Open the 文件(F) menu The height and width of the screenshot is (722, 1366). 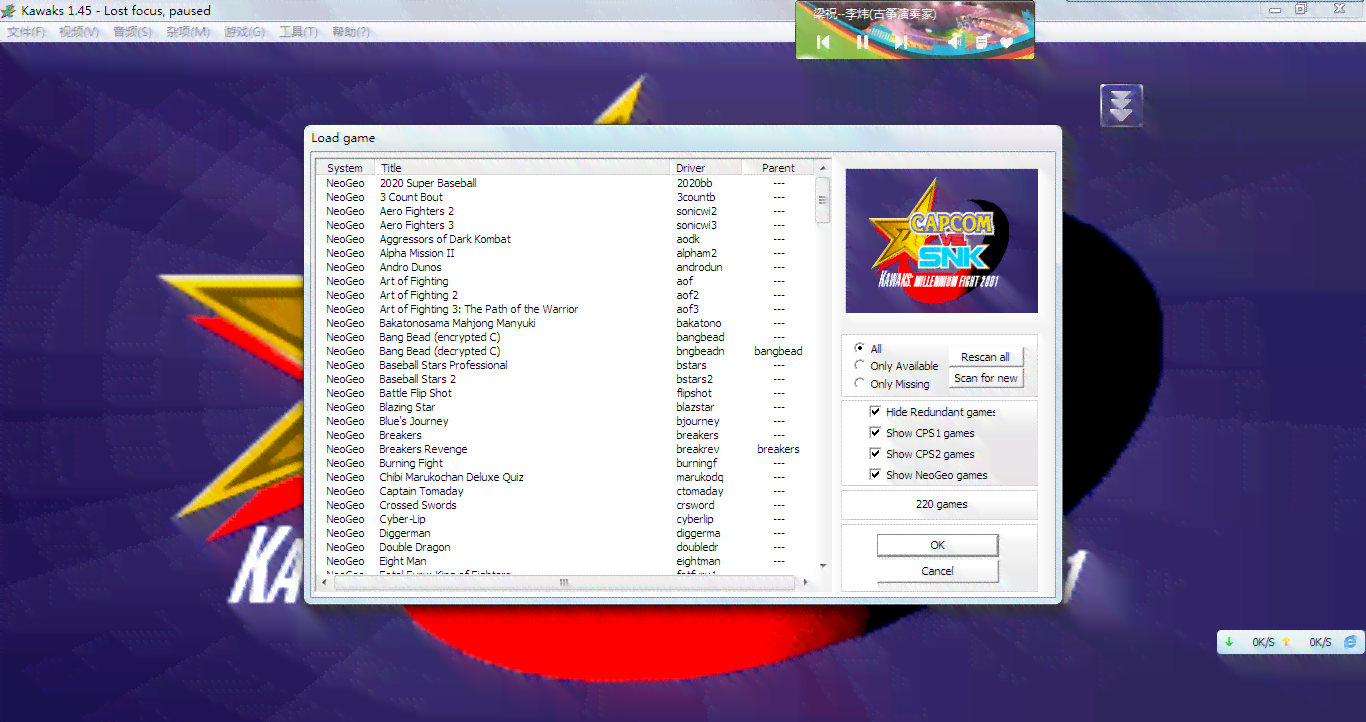point(26,32)
